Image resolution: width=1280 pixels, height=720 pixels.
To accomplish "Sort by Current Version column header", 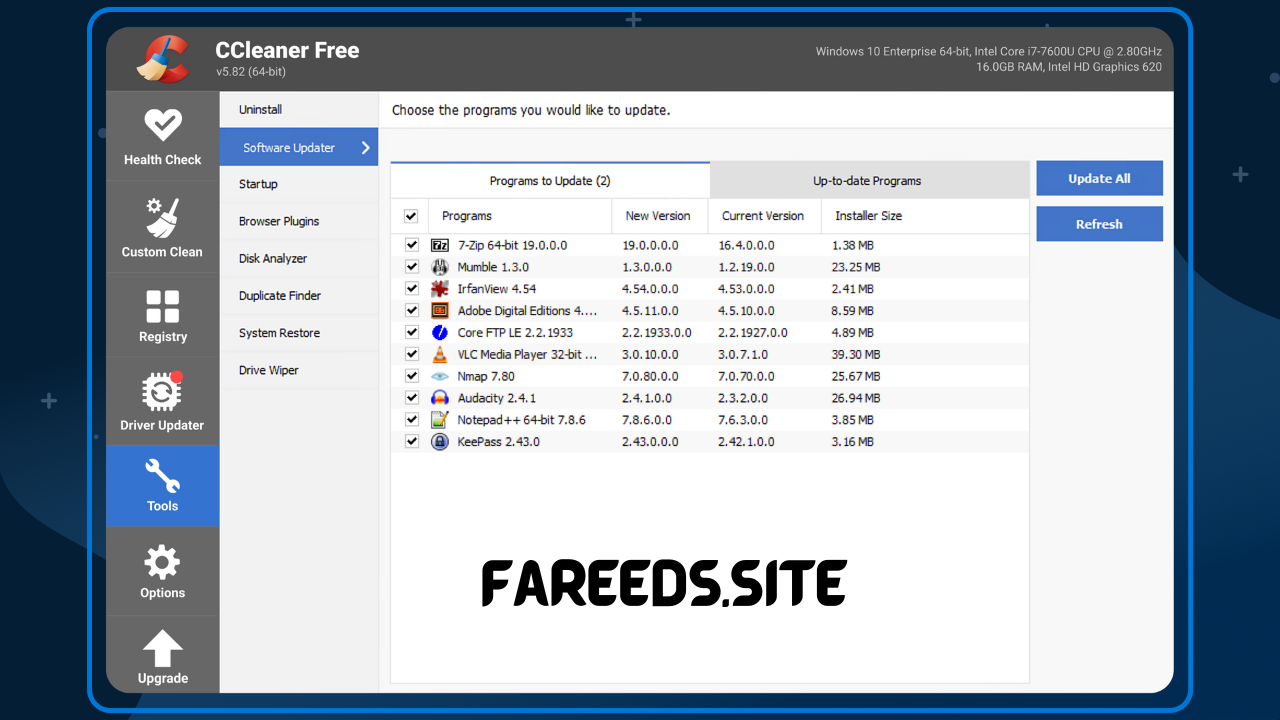I will [765, 216].
